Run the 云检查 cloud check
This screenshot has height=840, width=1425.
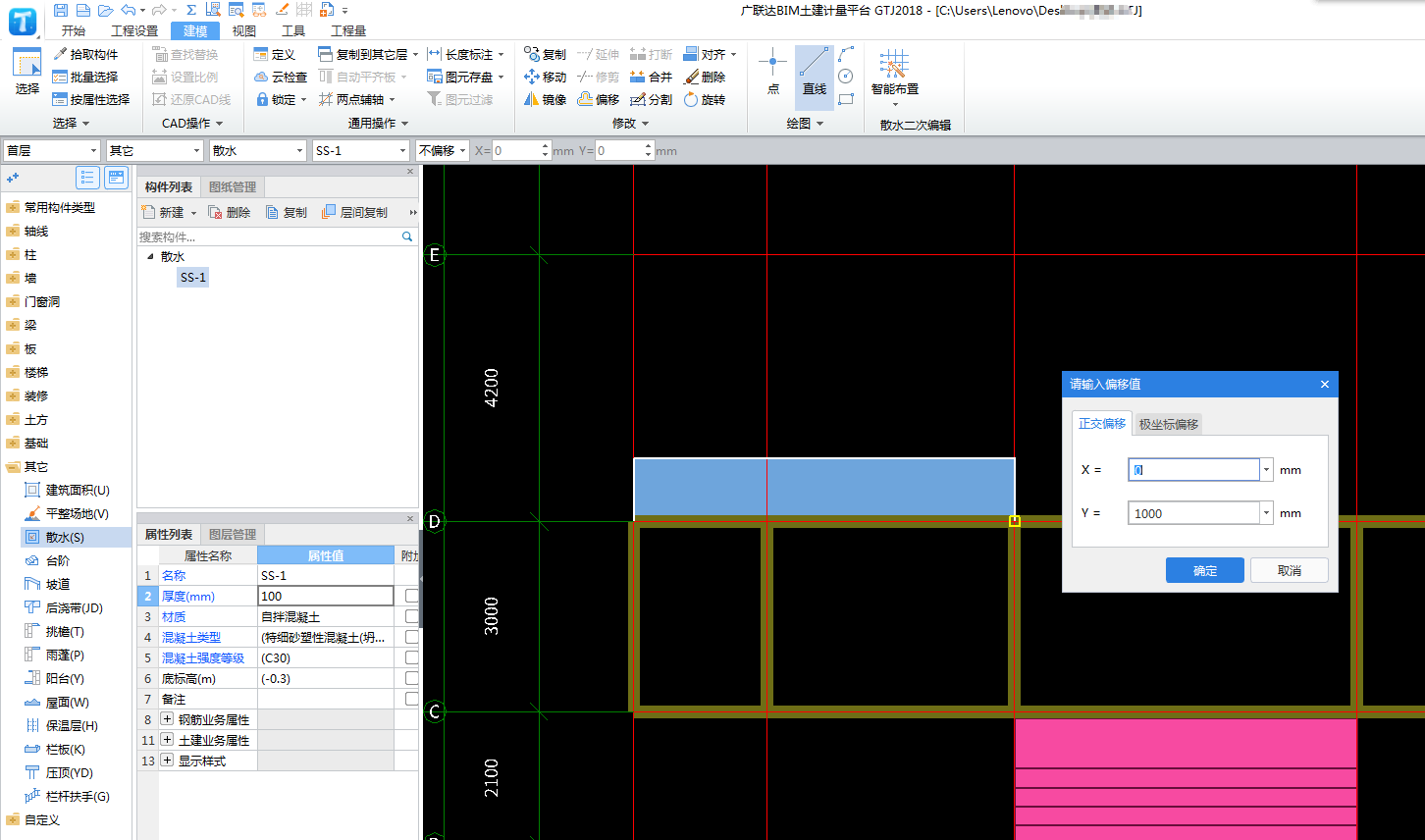coord(281,77)
